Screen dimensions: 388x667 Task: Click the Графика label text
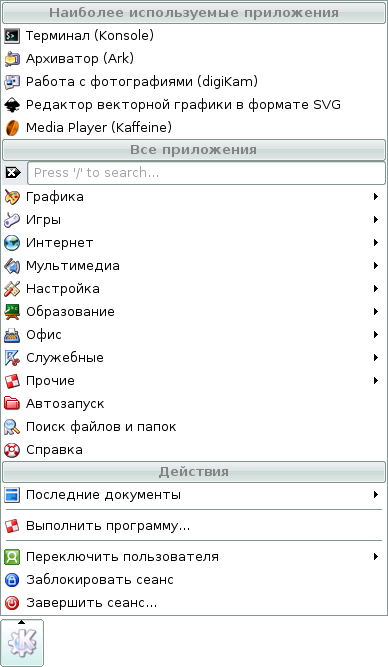pos(55,197)
